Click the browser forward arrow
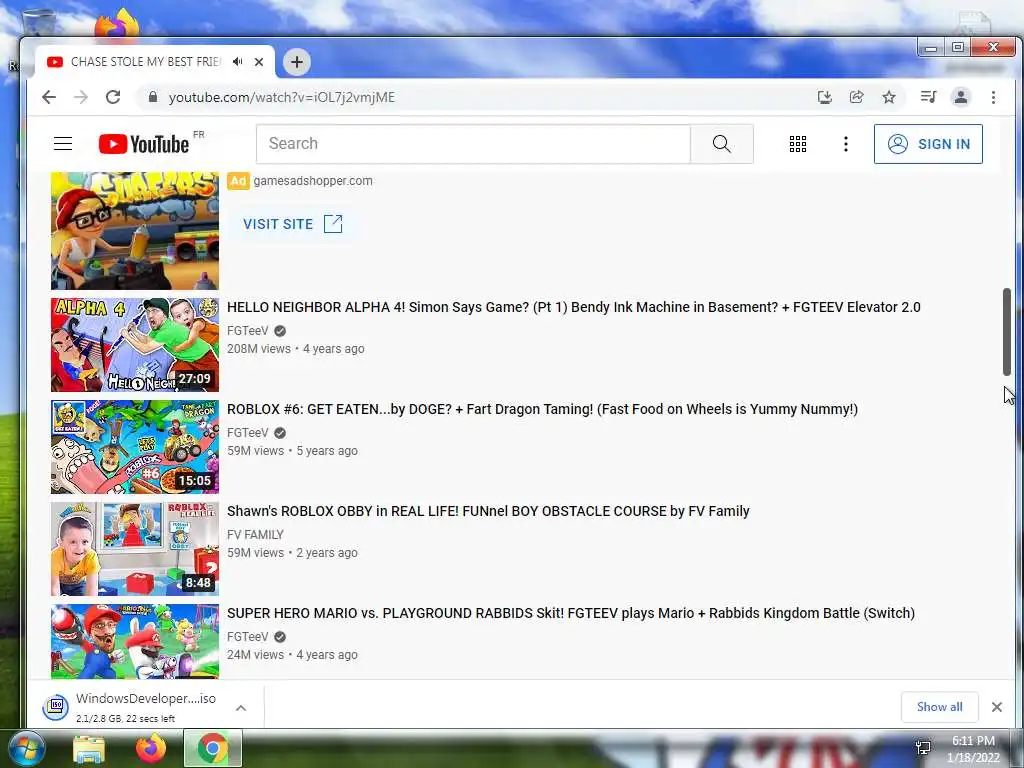Image resolution: width=1024 pixels, height=768 pixels. tap(80, 97)
